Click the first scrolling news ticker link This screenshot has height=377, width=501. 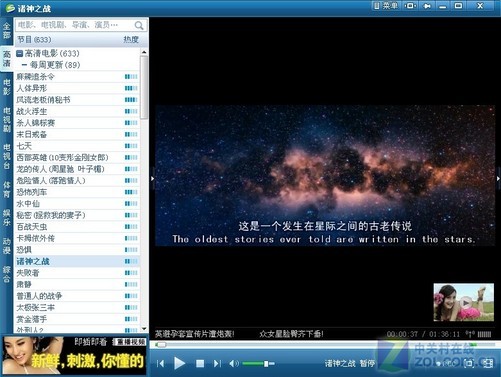pos(195,334)
